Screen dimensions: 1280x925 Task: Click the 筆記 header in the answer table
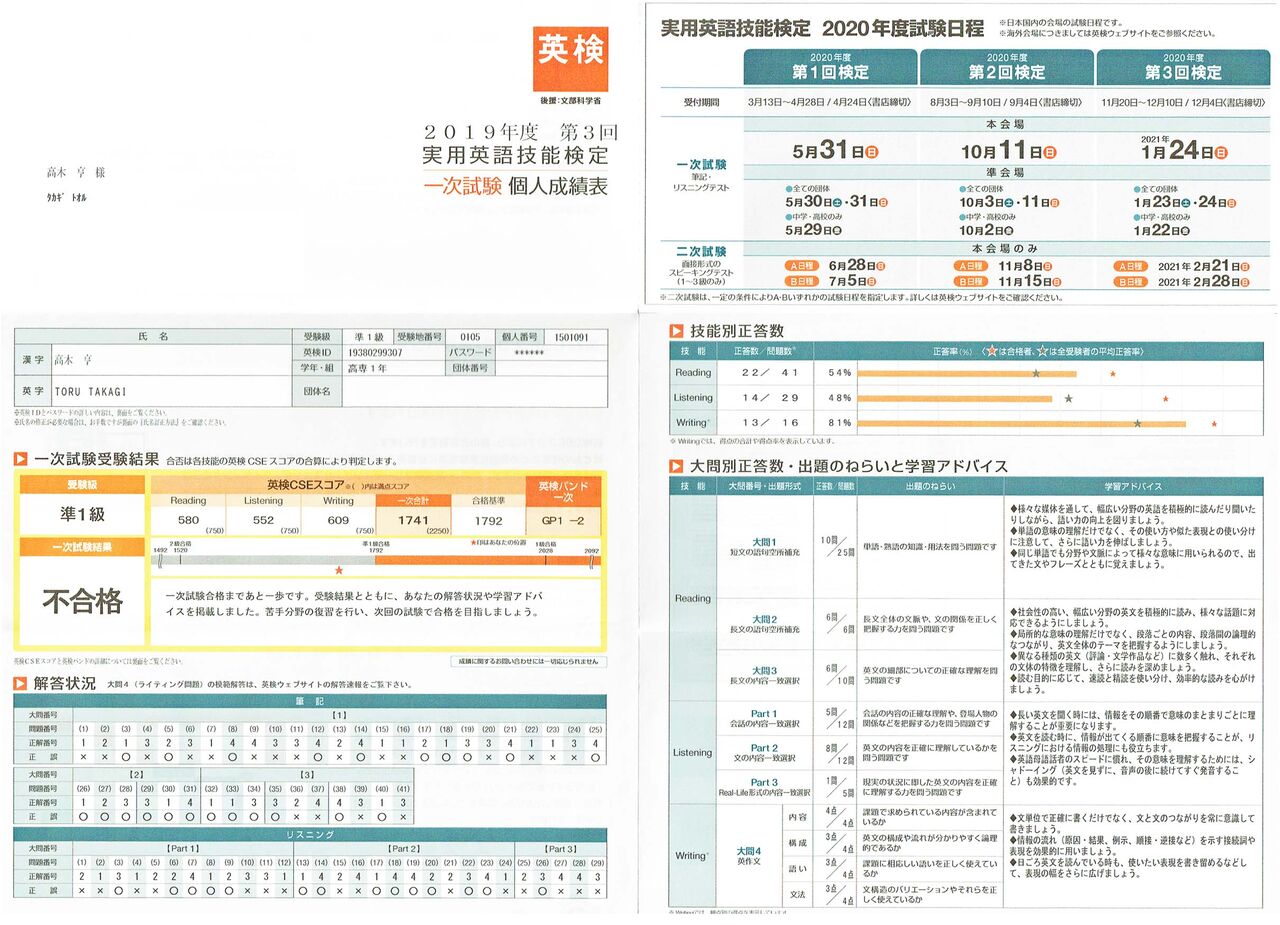coord(310,701)
